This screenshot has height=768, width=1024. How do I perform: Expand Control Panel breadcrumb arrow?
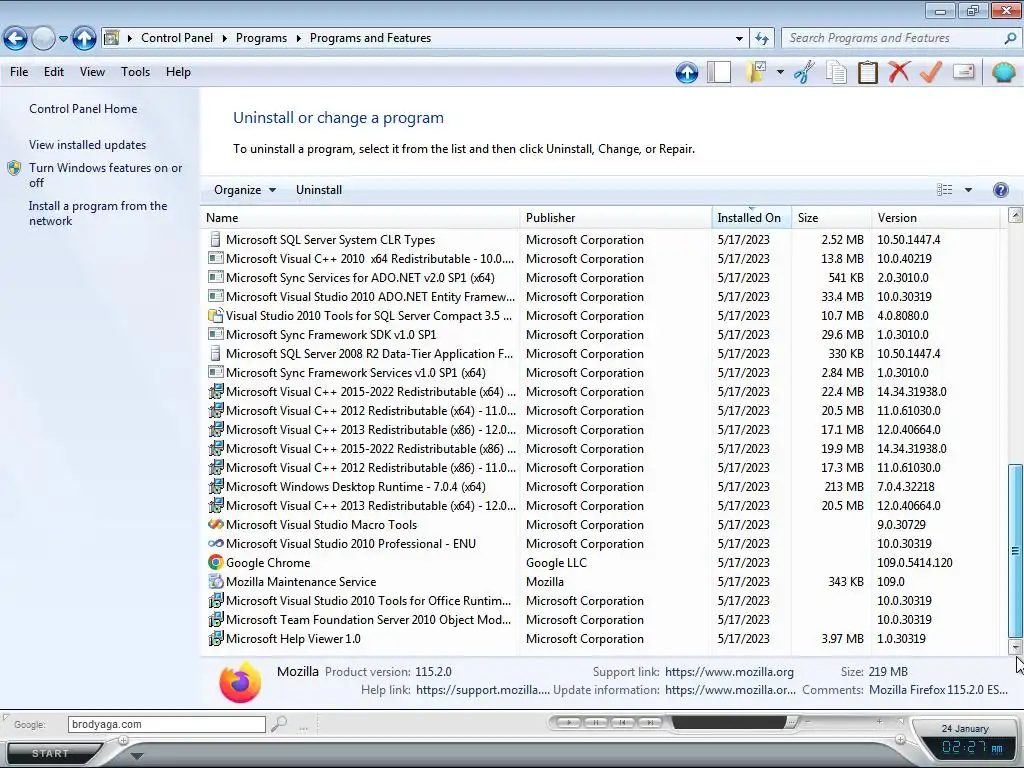coord(224,38)
